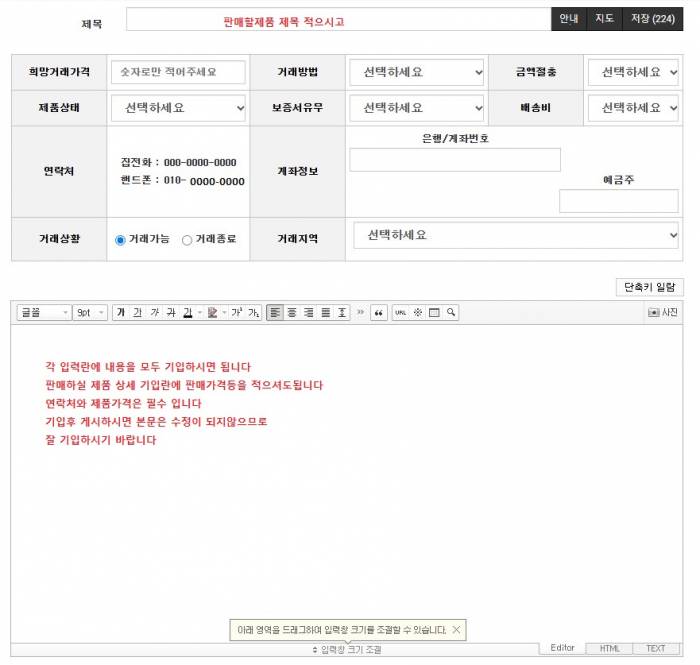
Task: Open the 단축키 일람 shortcut list
Action: tap(650, 287)
